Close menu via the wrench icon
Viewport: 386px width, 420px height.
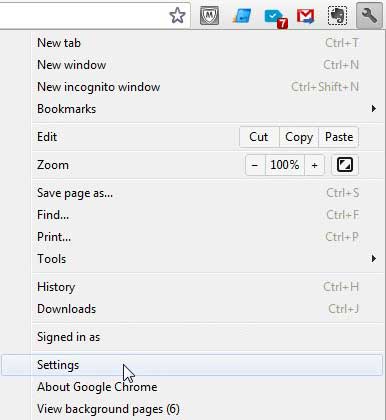pyautogui.click(x=369, y=15)
